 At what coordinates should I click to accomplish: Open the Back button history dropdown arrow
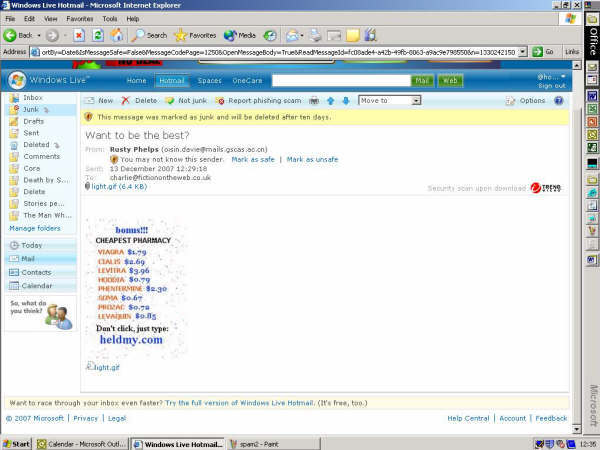39,36
